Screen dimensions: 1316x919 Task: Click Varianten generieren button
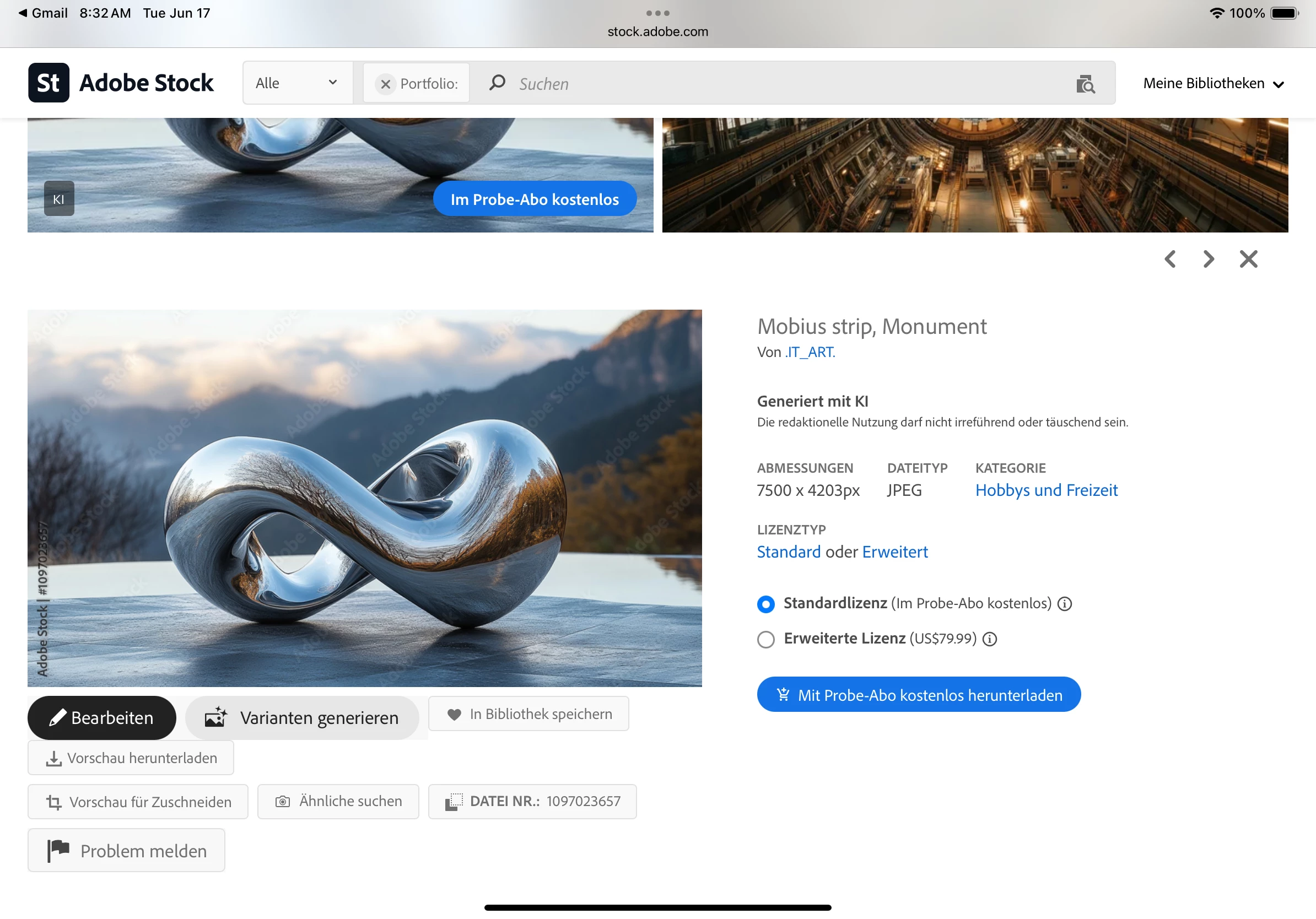302,718
